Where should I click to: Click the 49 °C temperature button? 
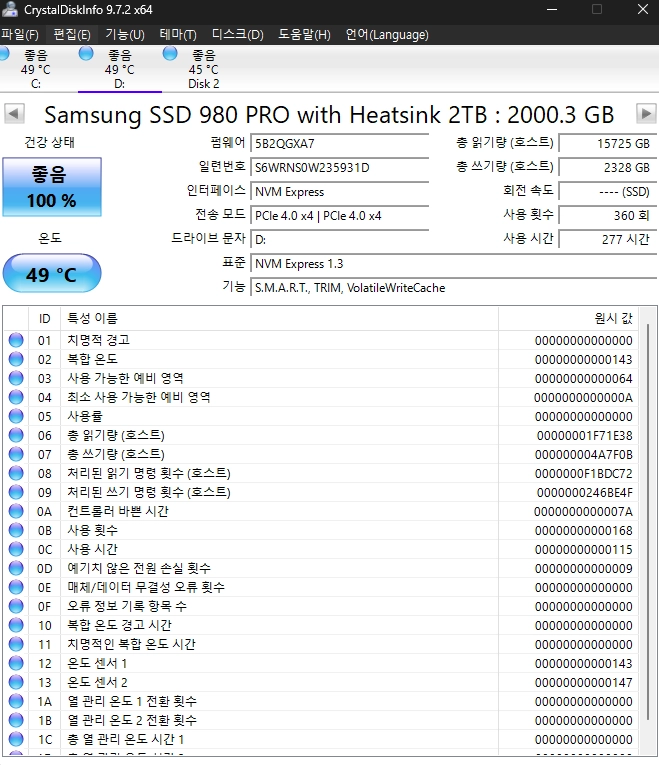[52, 274]
